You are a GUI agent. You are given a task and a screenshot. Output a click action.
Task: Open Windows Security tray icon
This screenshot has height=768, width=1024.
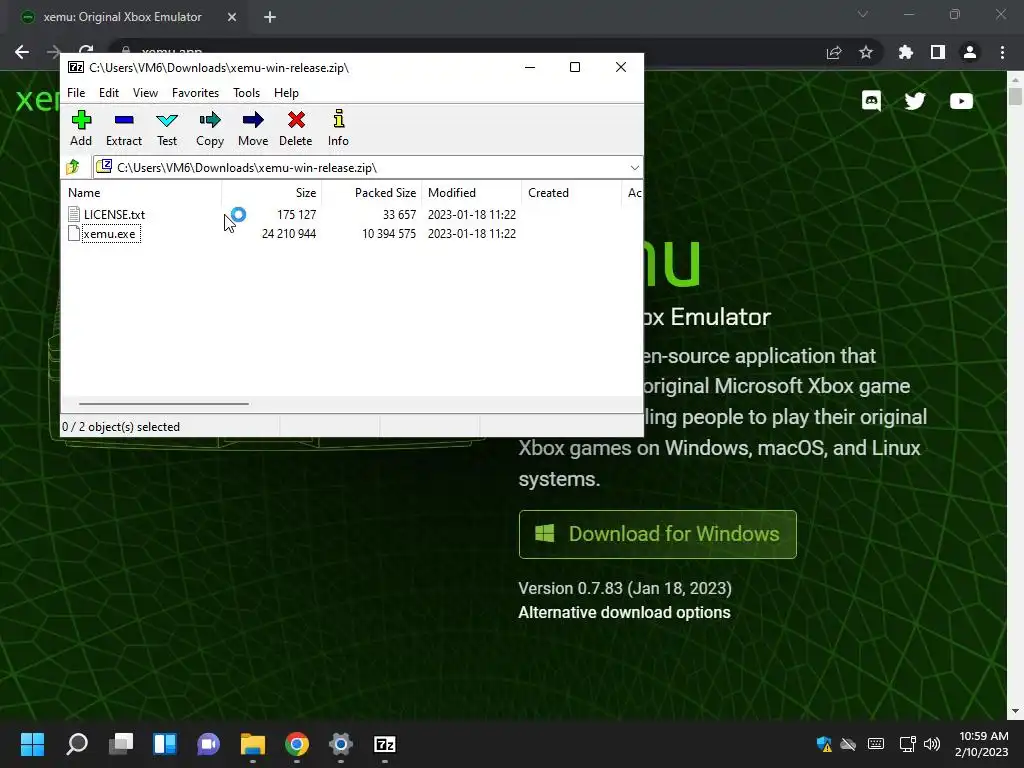click(x=824, y=744)
